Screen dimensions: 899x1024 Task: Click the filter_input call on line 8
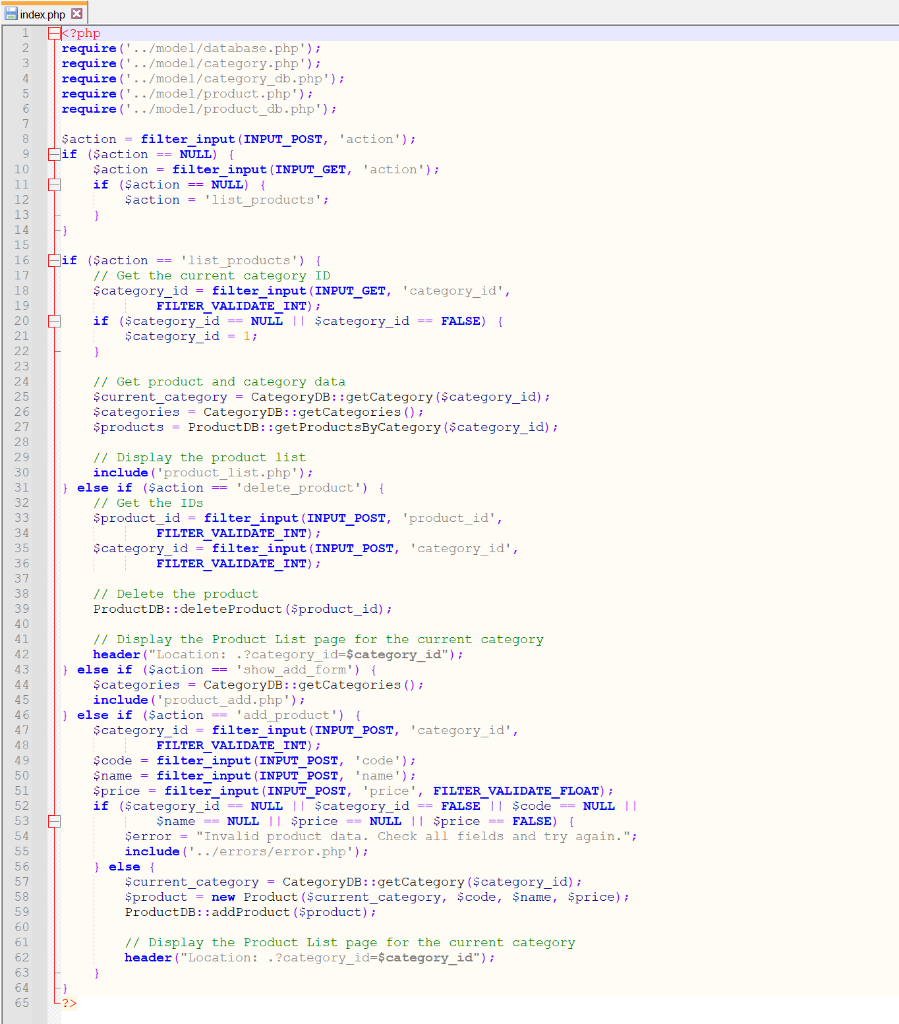(186, 139)
